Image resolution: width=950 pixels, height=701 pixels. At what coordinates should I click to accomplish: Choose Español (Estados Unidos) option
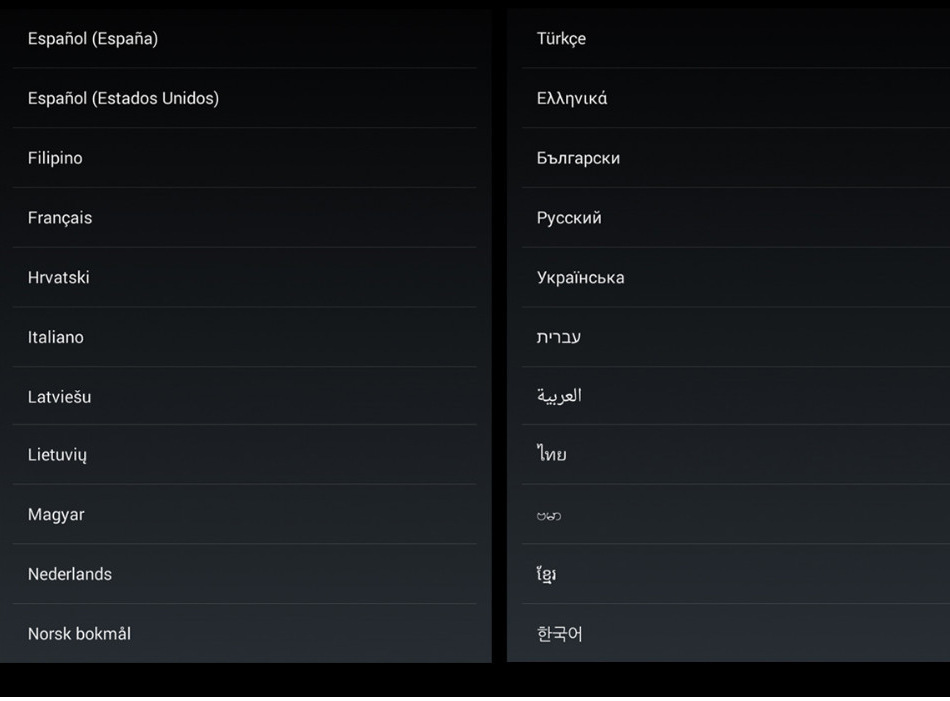(123, 98)
